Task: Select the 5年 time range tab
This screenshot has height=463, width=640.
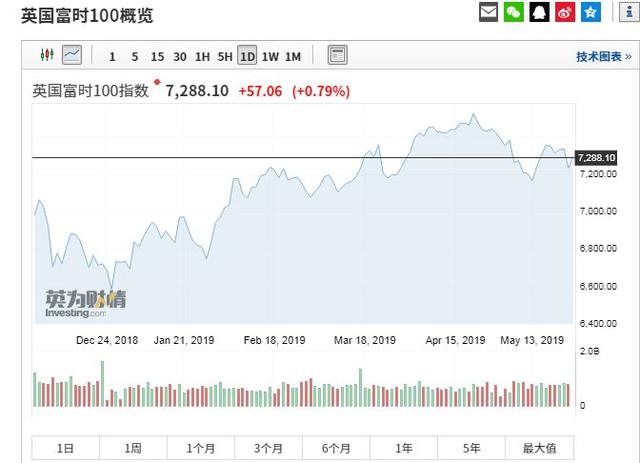Action: 472,448
